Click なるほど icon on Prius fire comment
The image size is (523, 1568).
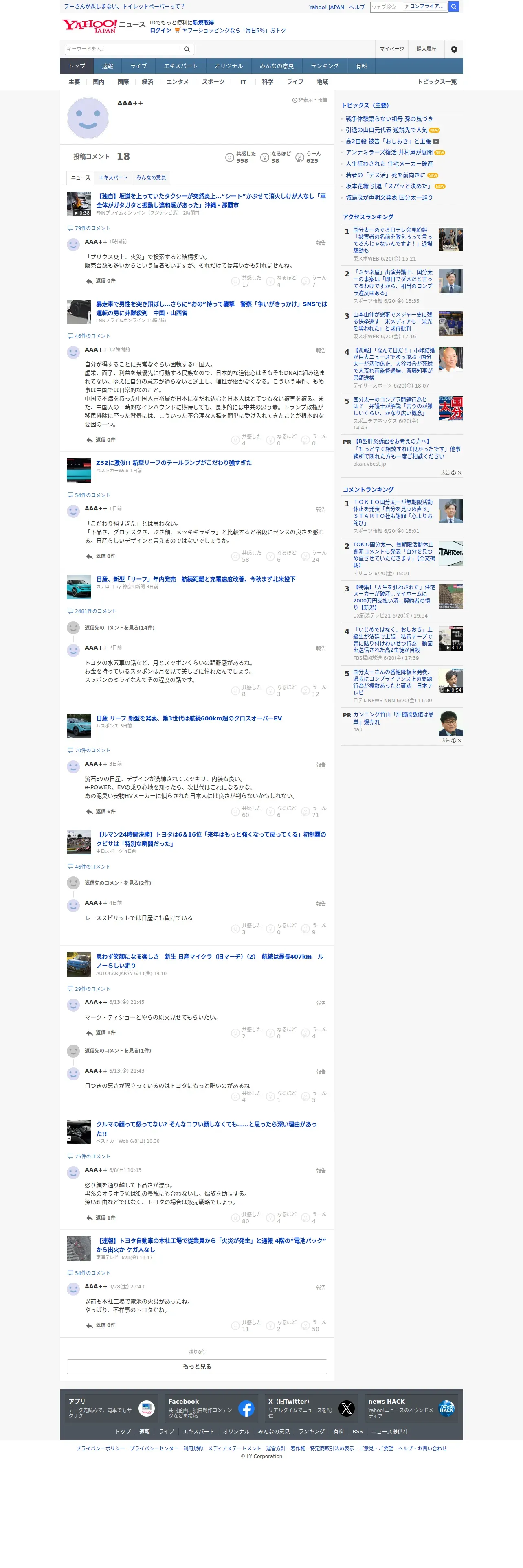pos(271,281)
